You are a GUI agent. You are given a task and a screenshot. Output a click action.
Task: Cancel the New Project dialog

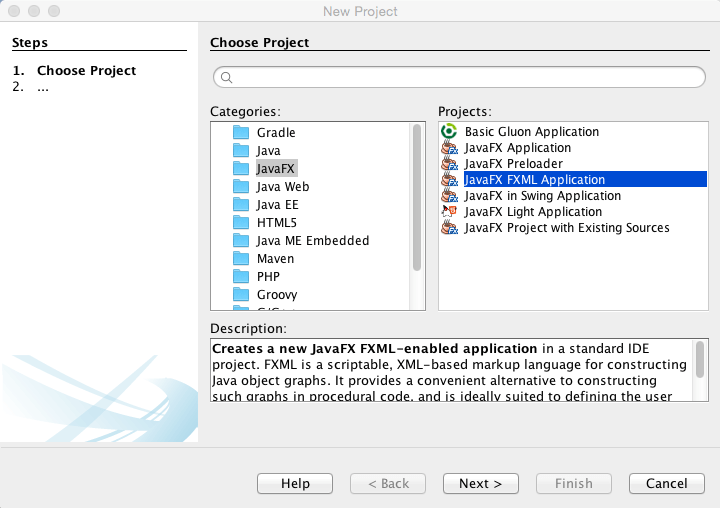[666, 483]
